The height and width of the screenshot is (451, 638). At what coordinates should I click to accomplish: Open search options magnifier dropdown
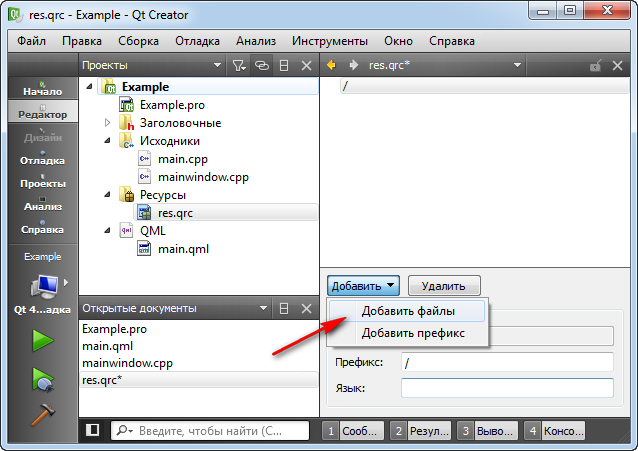click(x=124, y=430)
